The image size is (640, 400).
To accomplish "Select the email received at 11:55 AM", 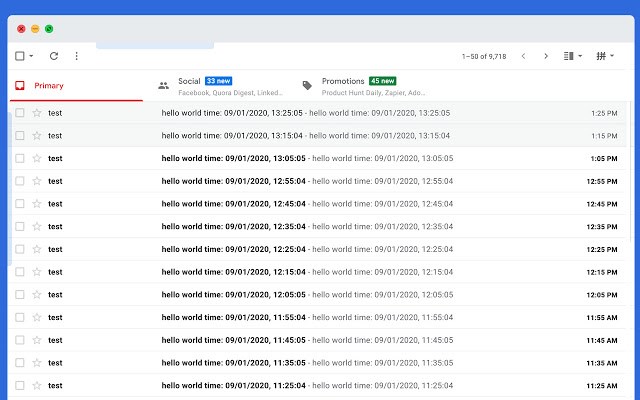I will coord(20,317).
